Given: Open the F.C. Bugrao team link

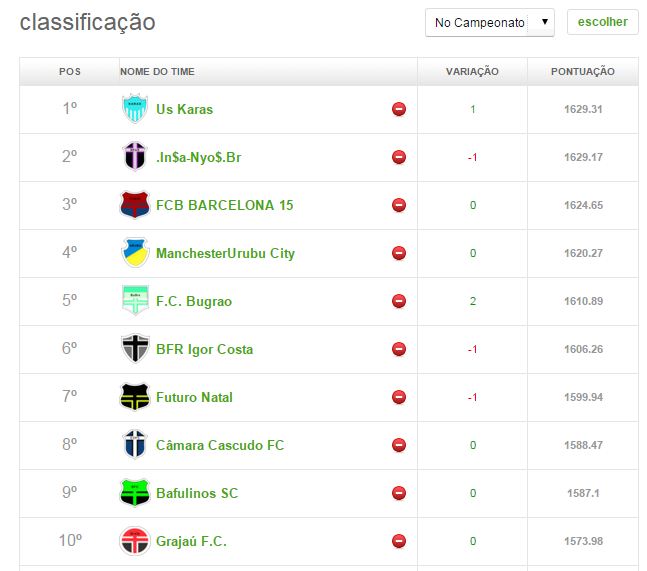Looking at the screenshot, I should click(x=194, y=301).
